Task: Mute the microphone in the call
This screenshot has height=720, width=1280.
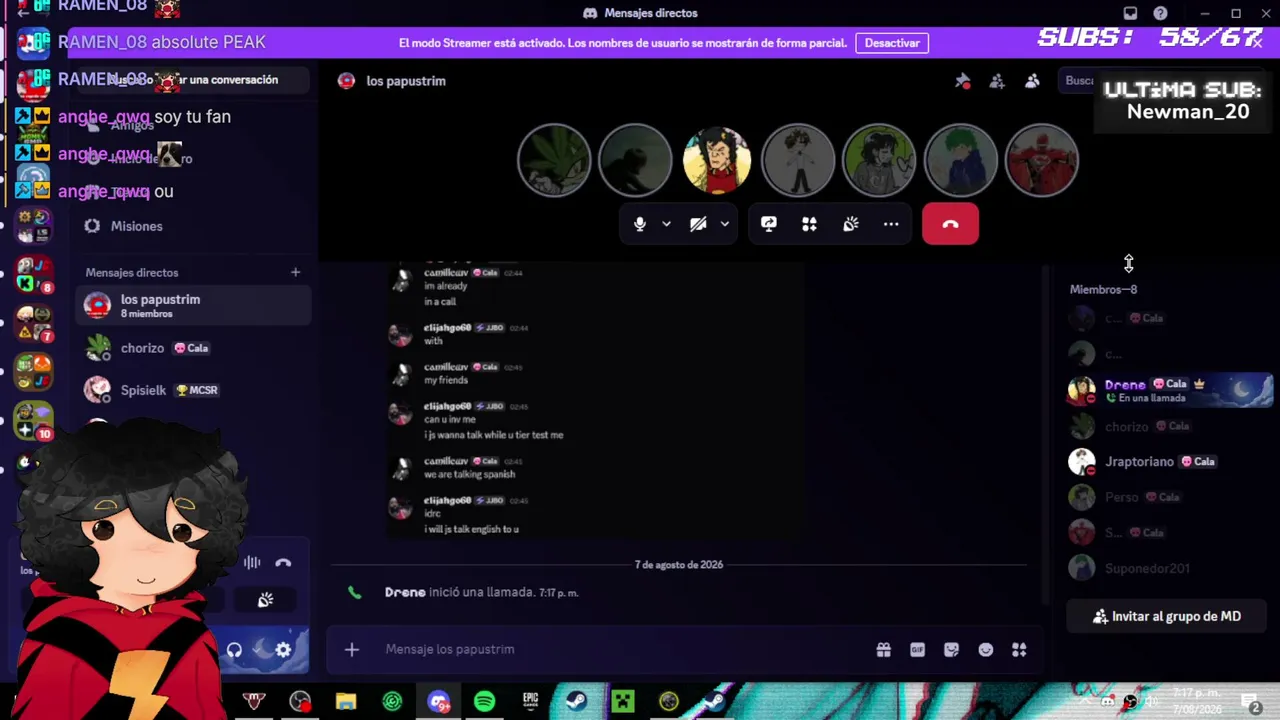Action: click(x=640, y=224)
